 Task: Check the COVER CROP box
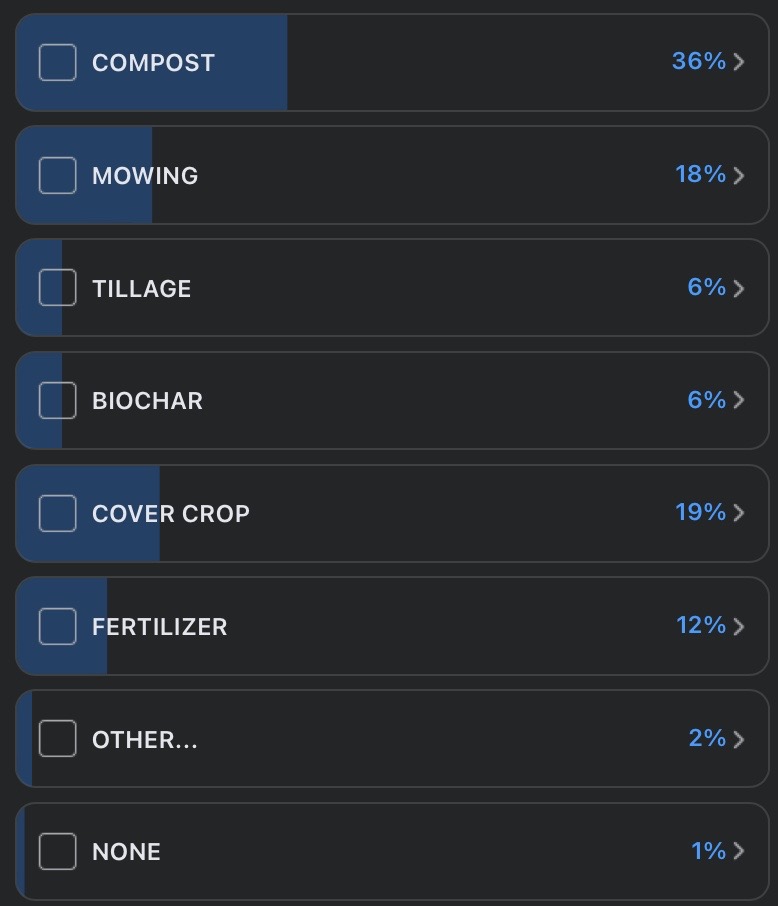coord(57,513)
